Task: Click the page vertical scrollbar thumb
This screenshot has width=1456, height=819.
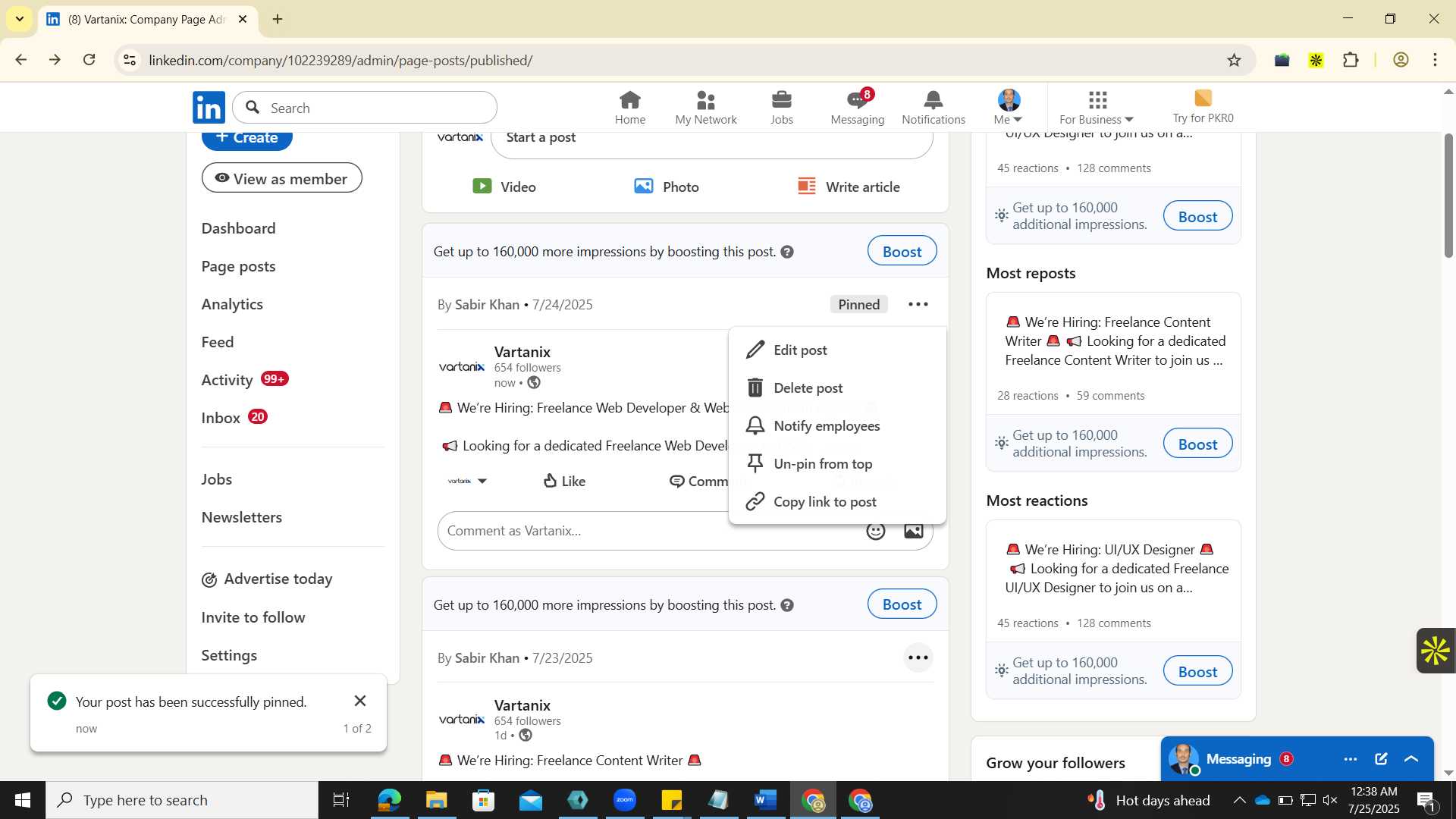Action: 1448,196
